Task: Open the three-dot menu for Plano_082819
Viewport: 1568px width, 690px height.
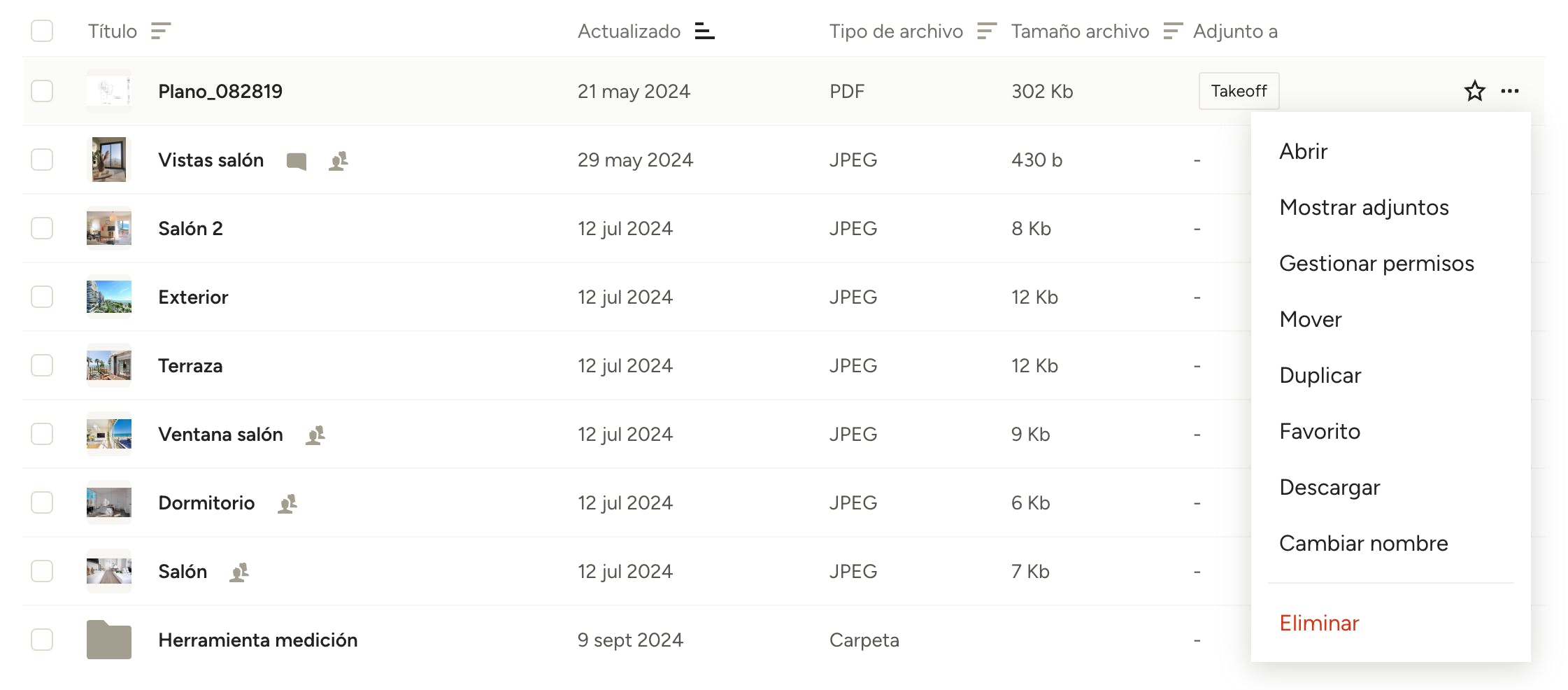Action: [x=1510, y=91]
